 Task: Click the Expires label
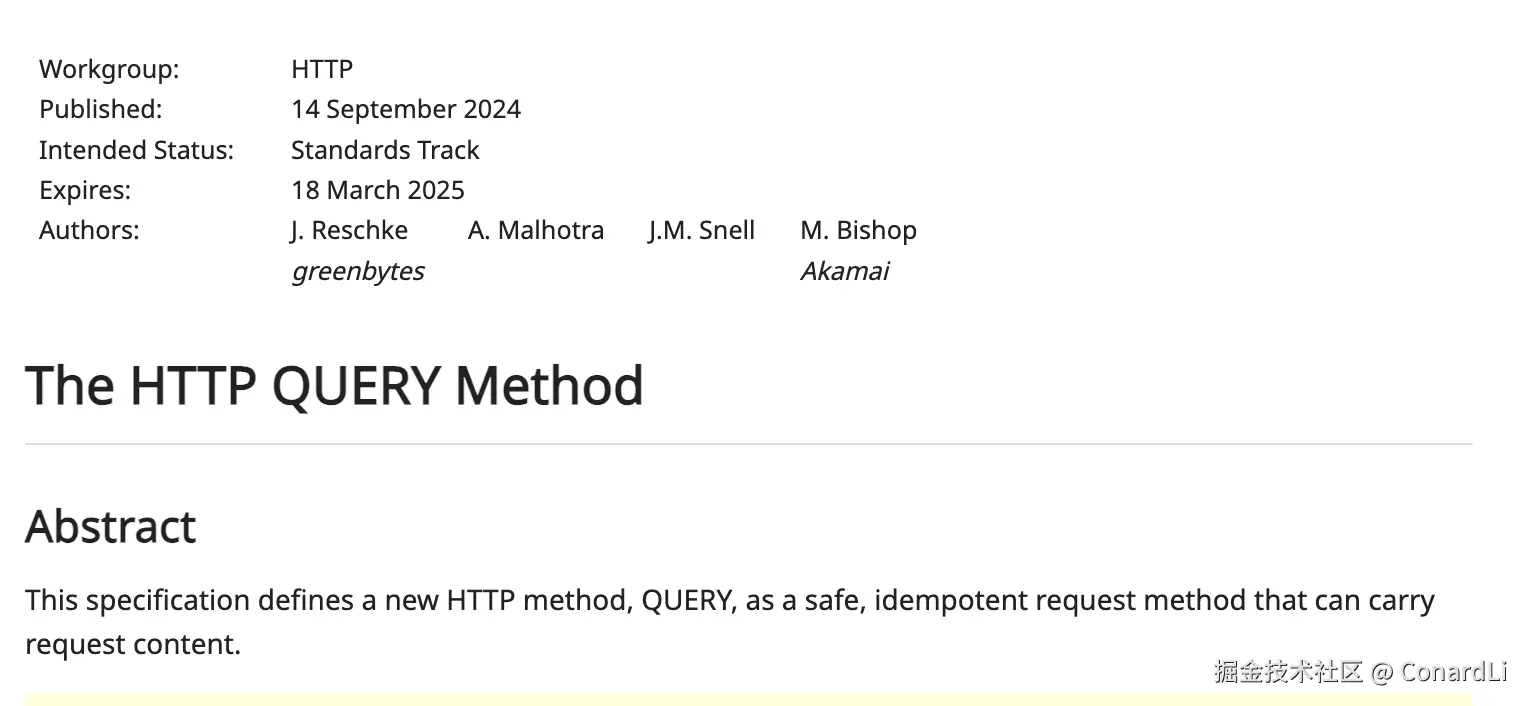click(85, 190)
